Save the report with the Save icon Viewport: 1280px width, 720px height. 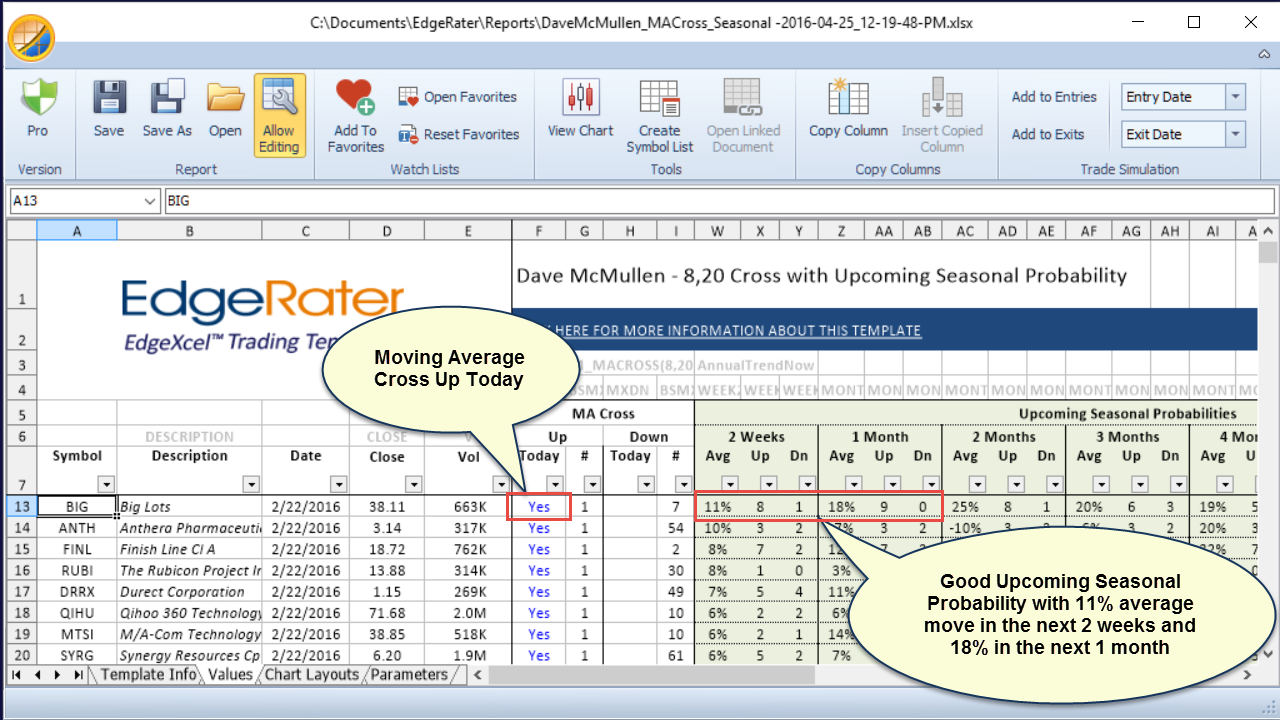coord(109,99)
